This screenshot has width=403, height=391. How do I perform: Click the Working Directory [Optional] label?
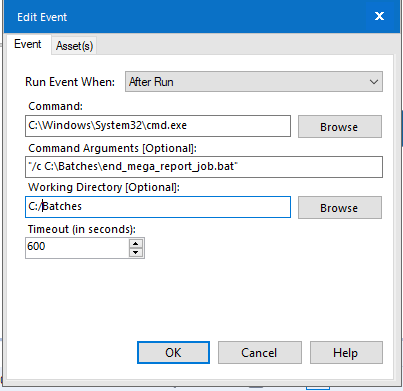104,187
